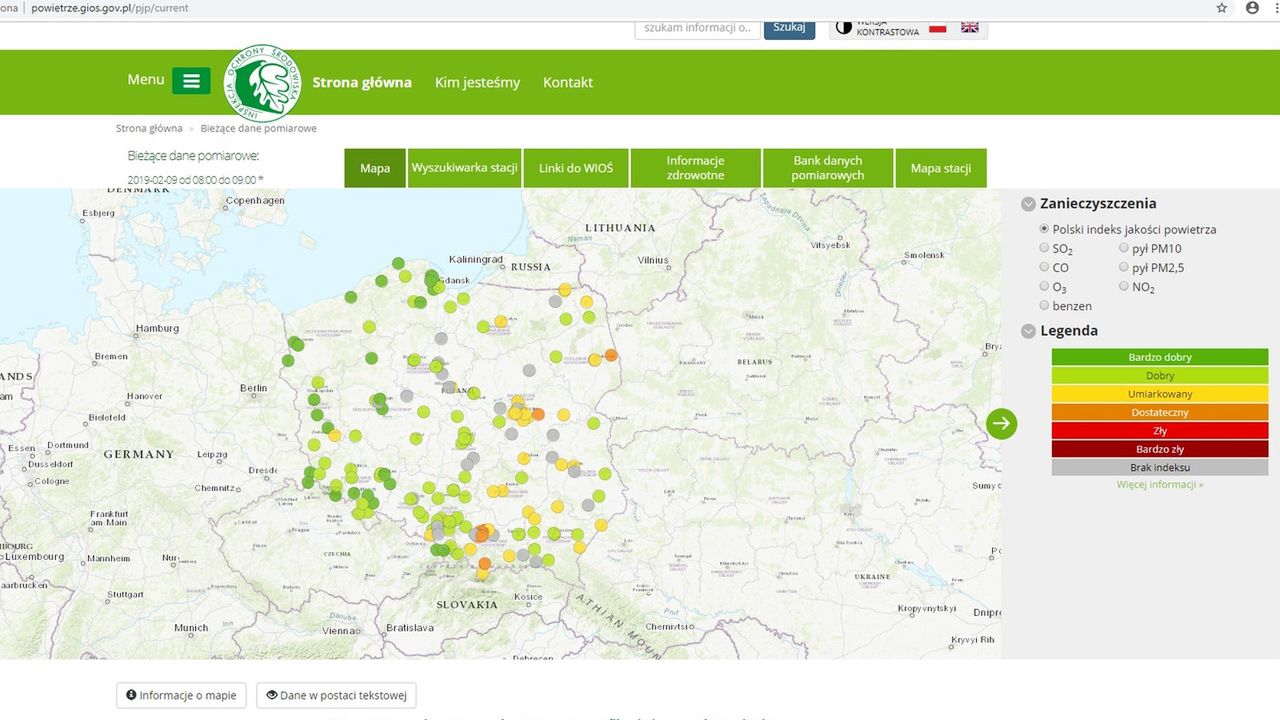This screenshot has height=720, width=1280.
Task: Click the Dobry legend swatch
Action: (x=1160, y=376)
